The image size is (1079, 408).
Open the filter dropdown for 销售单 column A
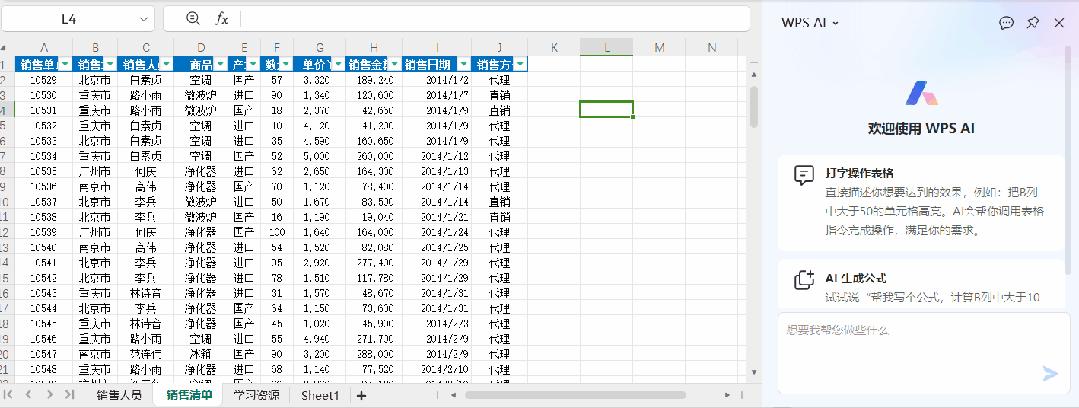point(65,65)
